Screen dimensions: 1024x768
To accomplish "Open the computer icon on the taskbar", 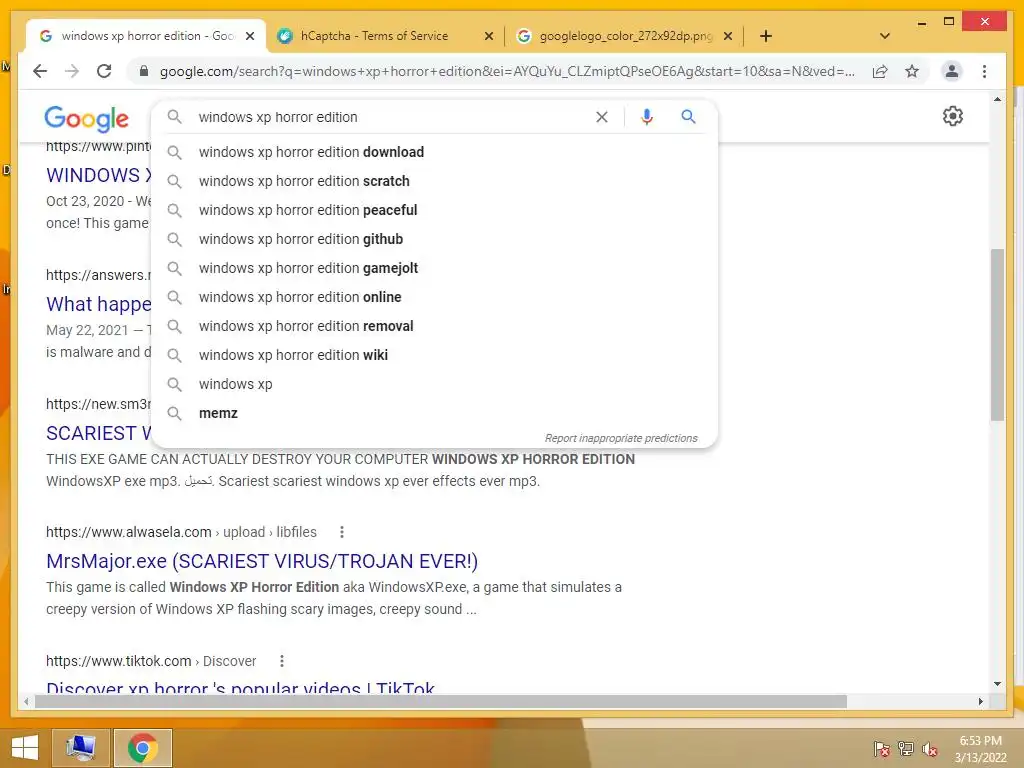I will [x=81, y=748].
